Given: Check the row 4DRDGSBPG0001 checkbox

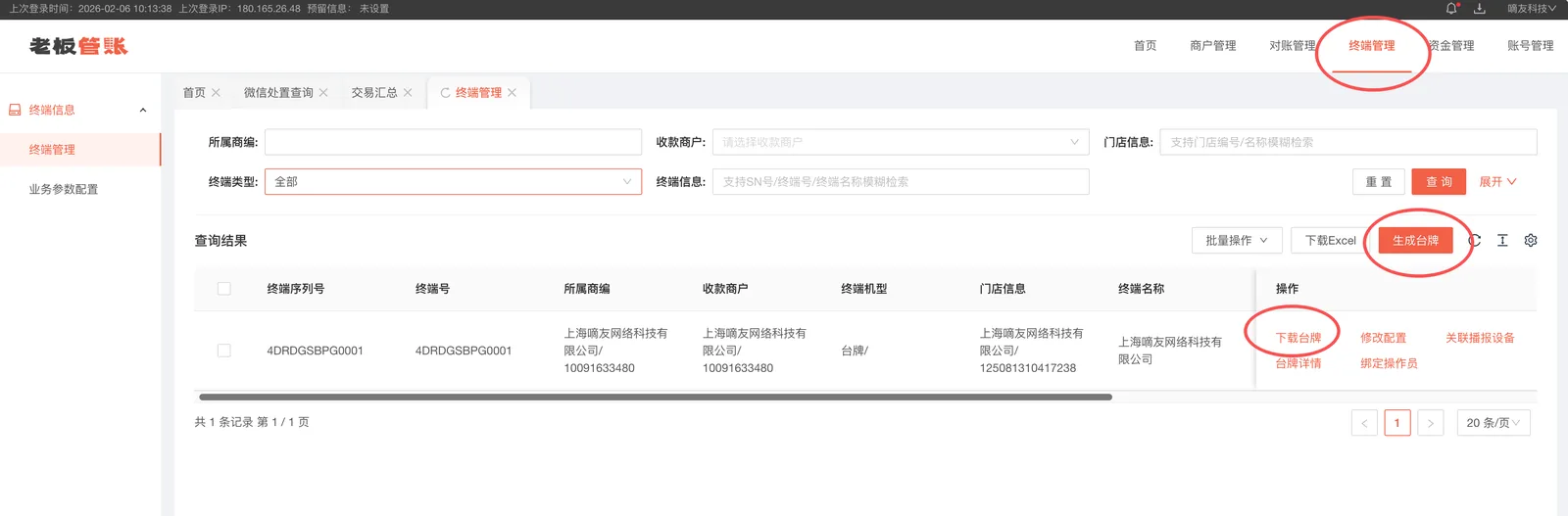Looking at the screenshot, I should pos(224,351).
